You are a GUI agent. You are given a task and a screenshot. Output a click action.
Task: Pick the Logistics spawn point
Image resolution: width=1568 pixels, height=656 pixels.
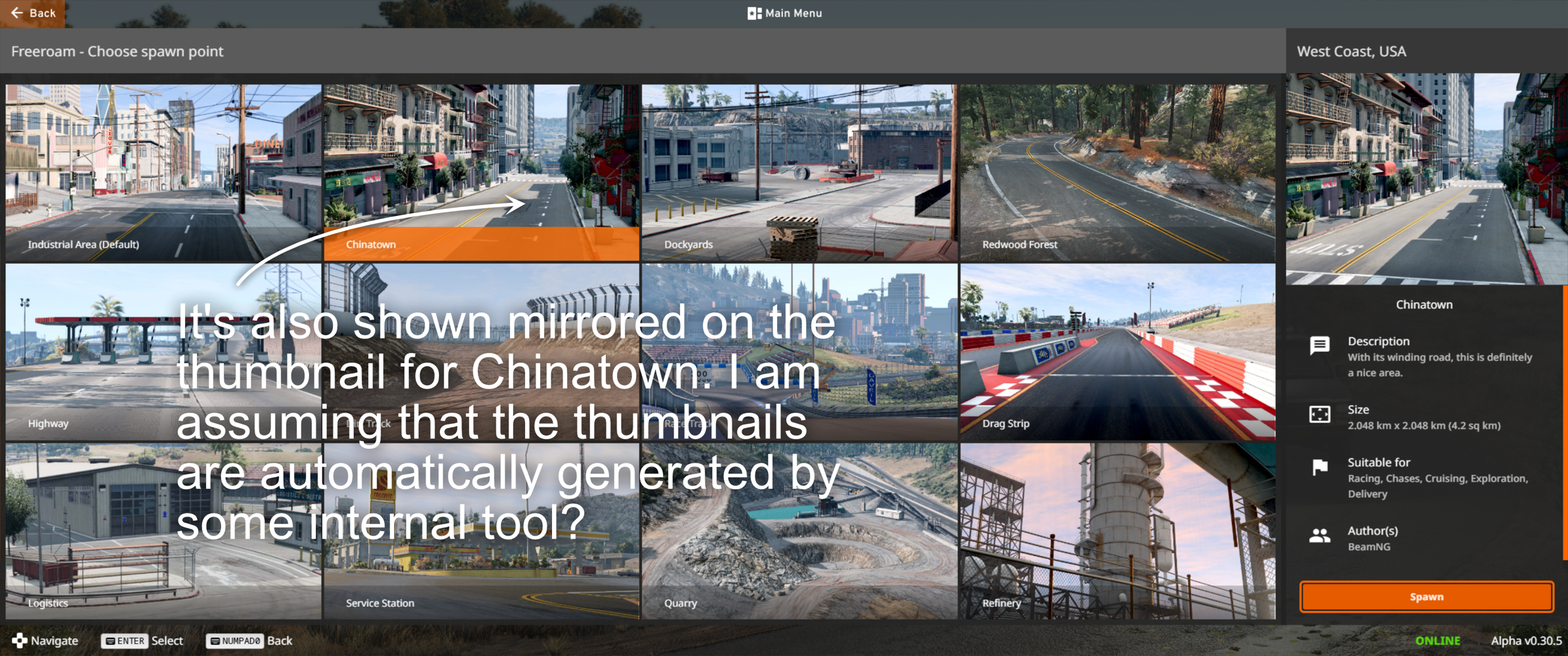163,531
